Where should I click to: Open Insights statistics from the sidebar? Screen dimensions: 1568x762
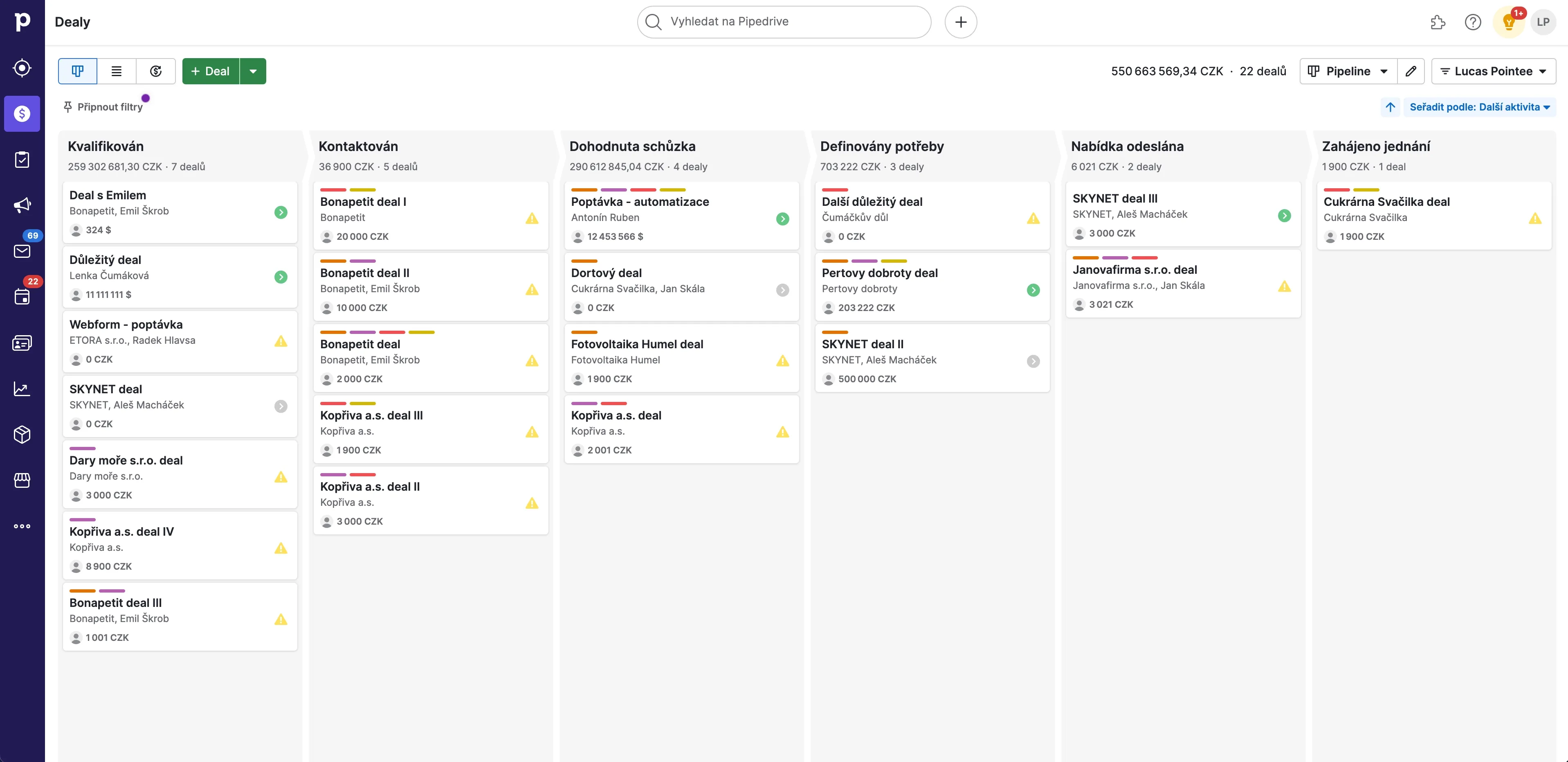(x=22, y=388)
